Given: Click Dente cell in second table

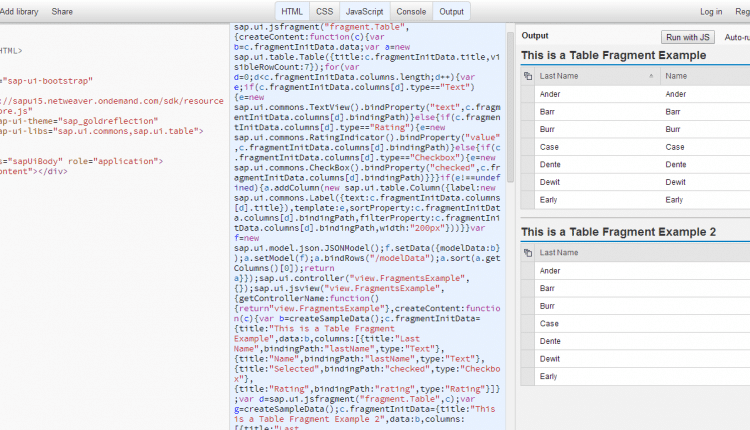Looking at the screenshot, I should [x=550, y=341].
